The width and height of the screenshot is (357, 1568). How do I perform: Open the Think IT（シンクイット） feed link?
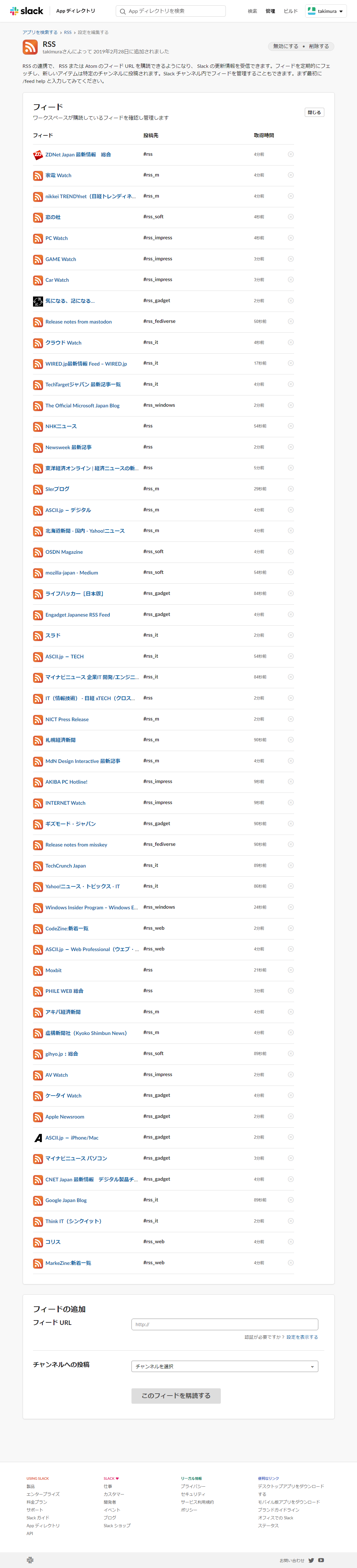coord(73,1221)
